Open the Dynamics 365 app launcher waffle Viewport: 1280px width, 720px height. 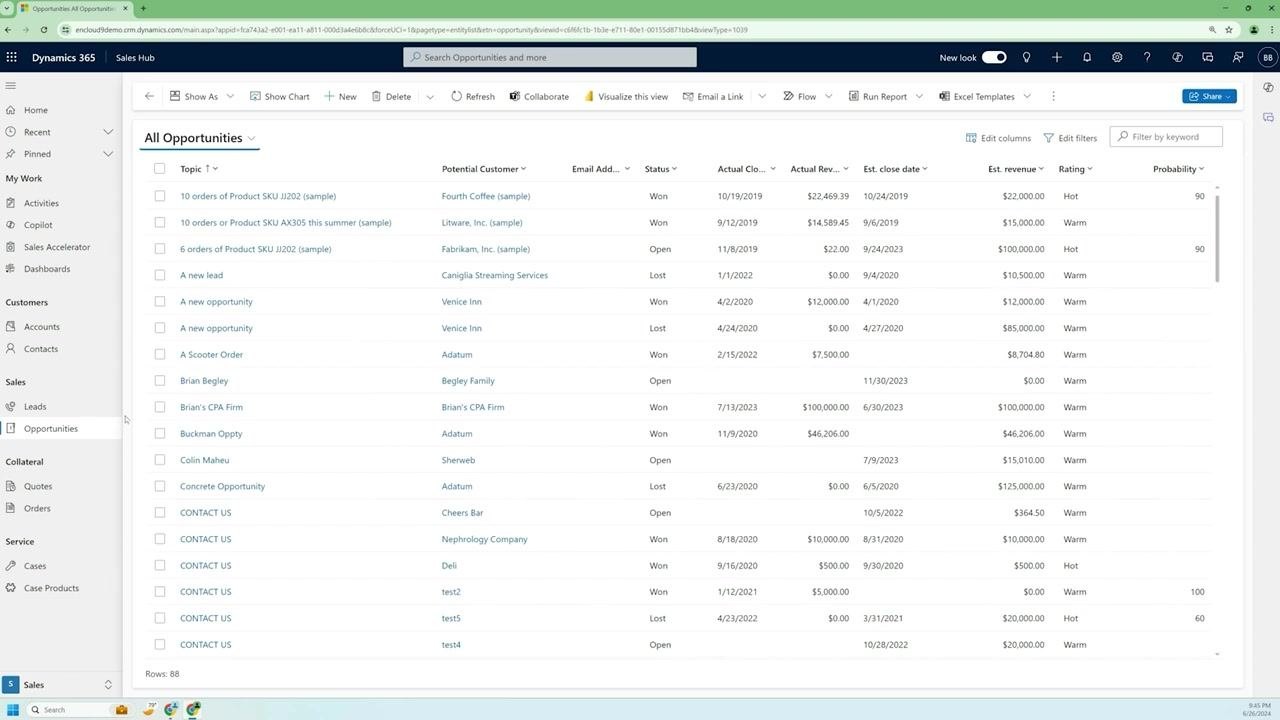[x=12, y=57]
